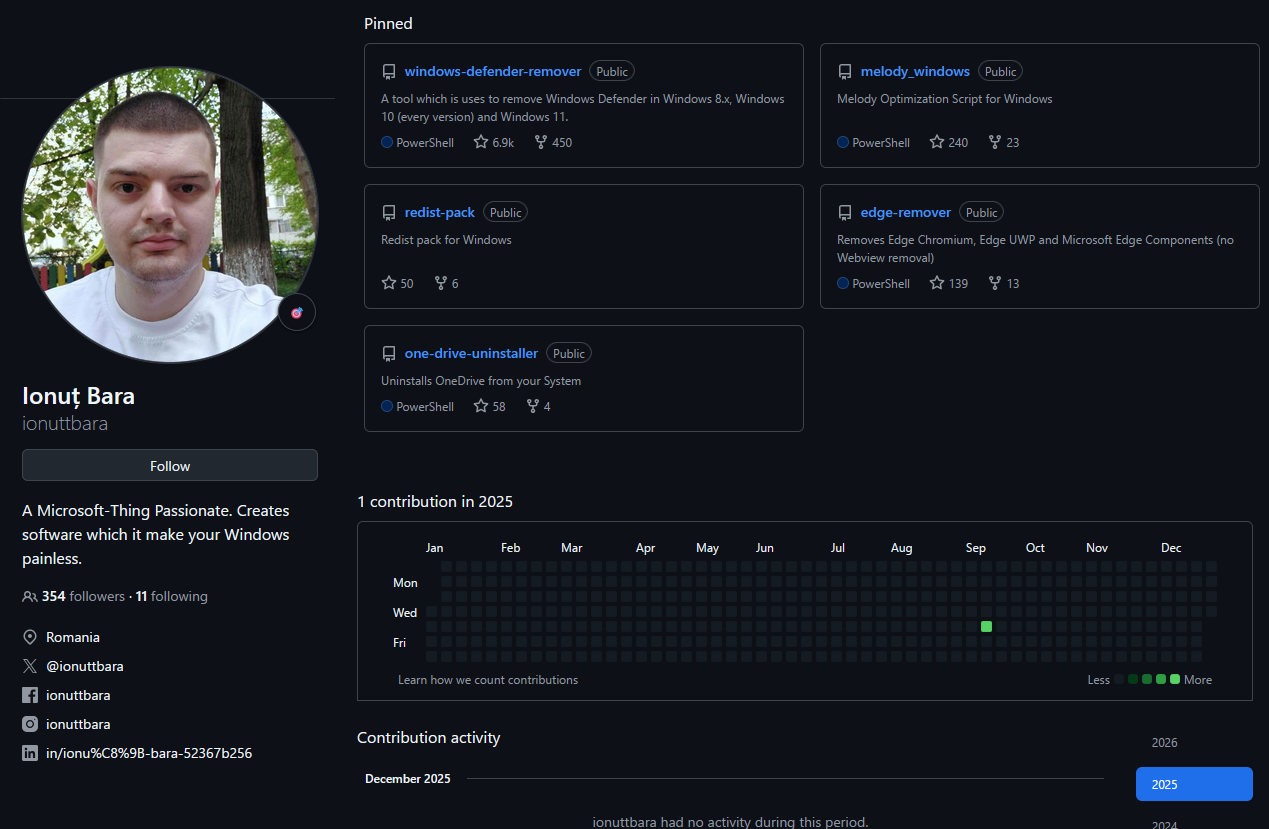Open stargazers star icon showing 6.9k
The width and height of the screenshot is (1269, 829).
pyautogui.click(x=481, y=142)
